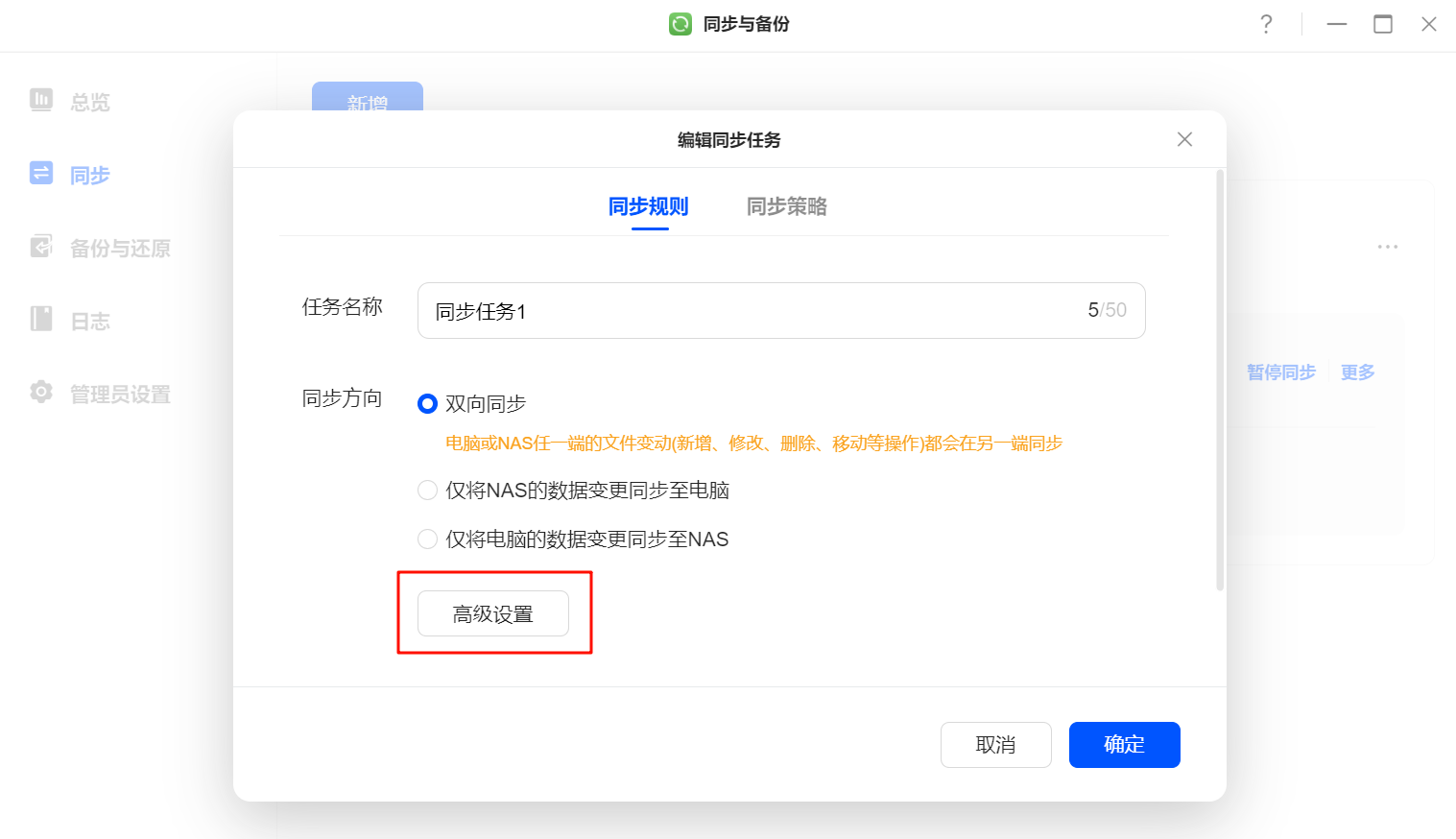Screen dimensions: 1456x839
Task: Open the 高级设置 advanced settings
Action: point(493,613)
